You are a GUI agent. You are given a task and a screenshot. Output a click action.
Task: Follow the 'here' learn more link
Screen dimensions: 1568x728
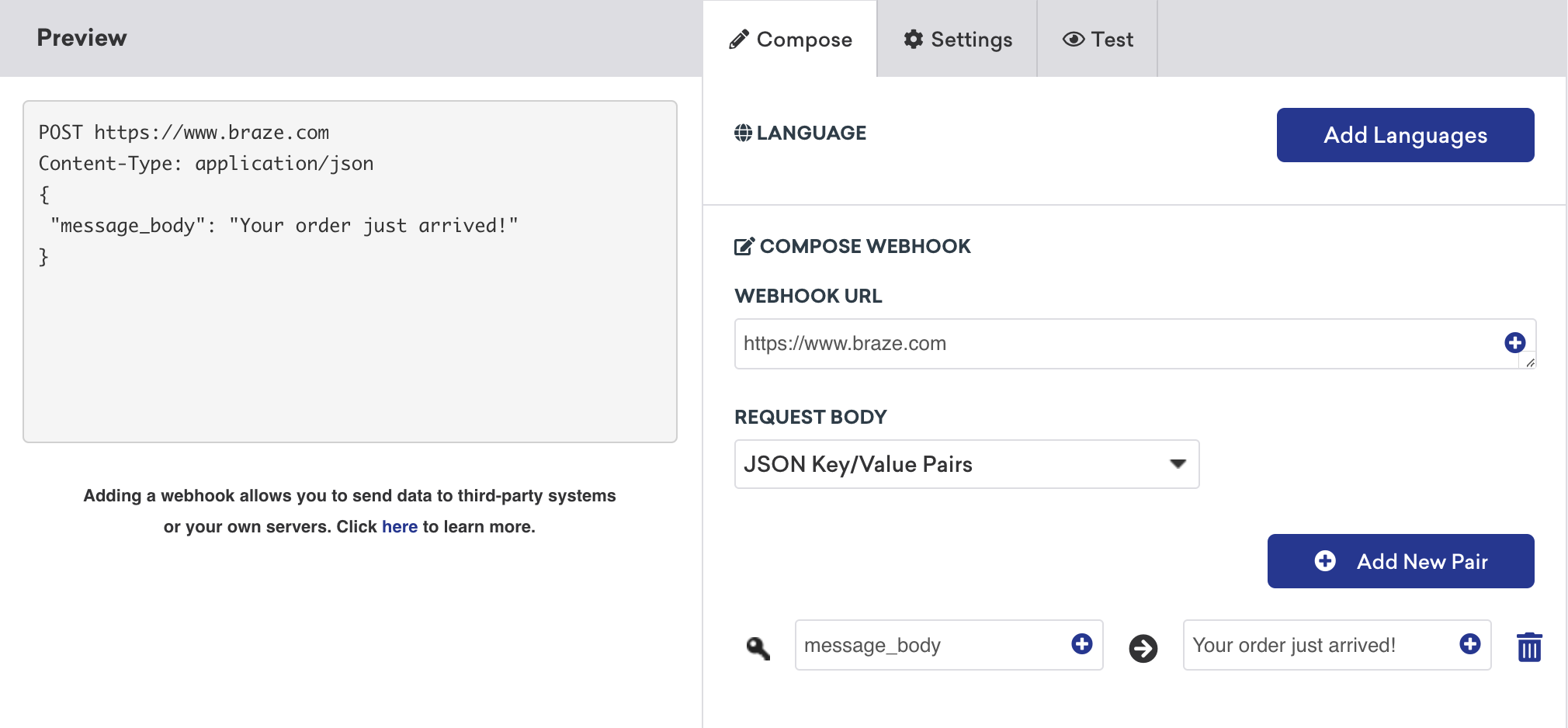400,527
